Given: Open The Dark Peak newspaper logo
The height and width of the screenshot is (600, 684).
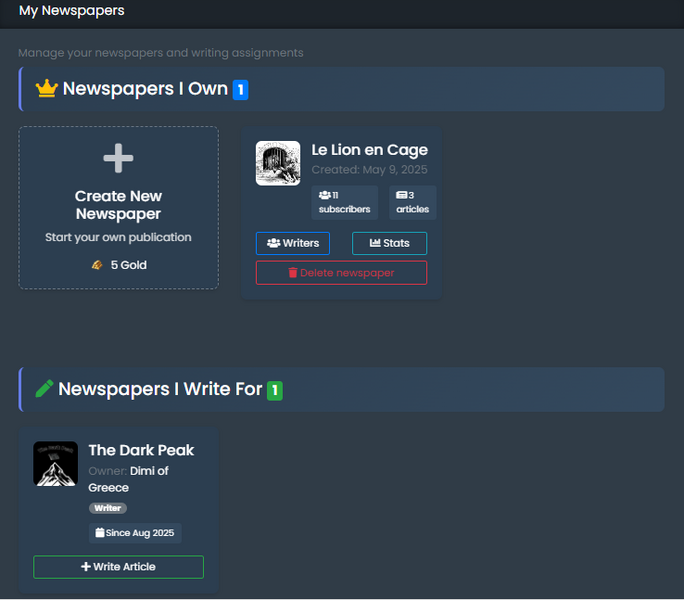Looking at the screenshot, I should pyautogui.click(x=55, y=463).
